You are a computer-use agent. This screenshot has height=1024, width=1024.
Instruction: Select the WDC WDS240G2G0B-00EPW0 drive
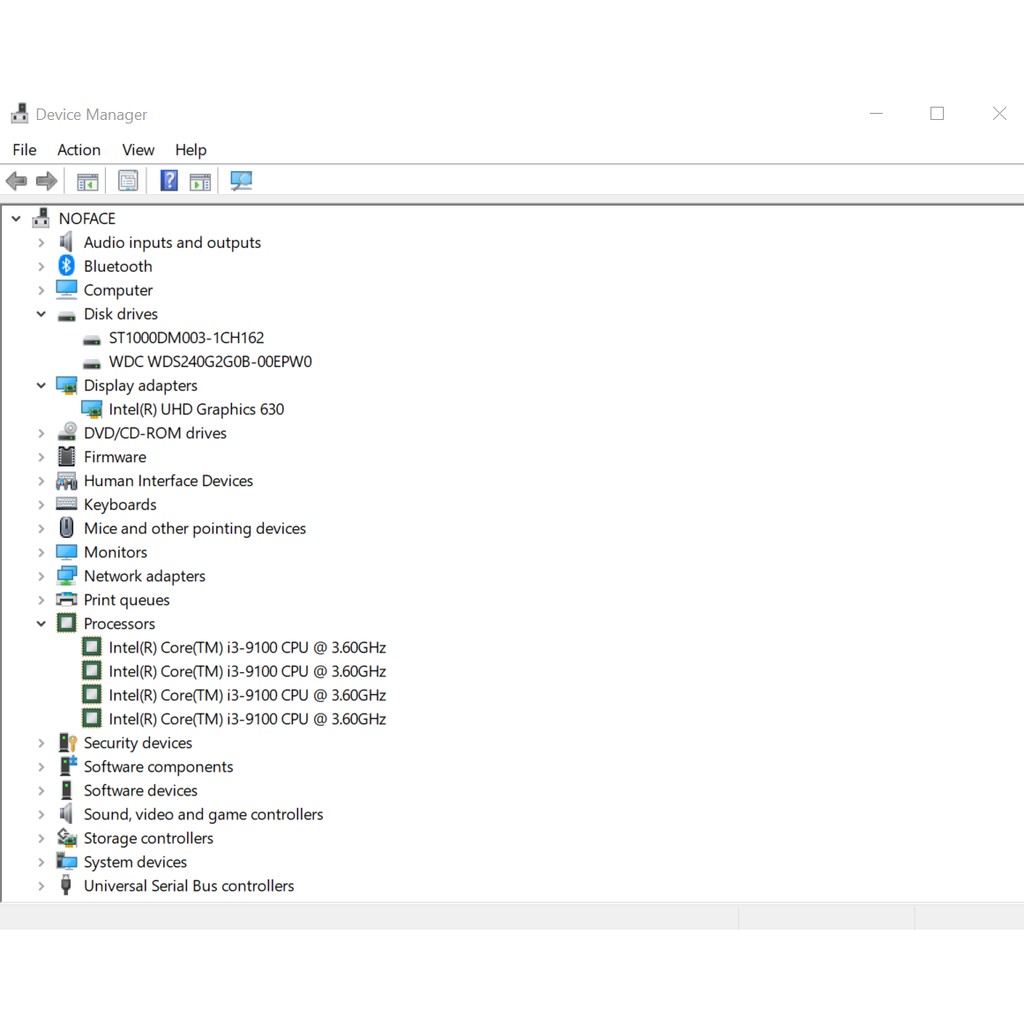coord(210,362)
